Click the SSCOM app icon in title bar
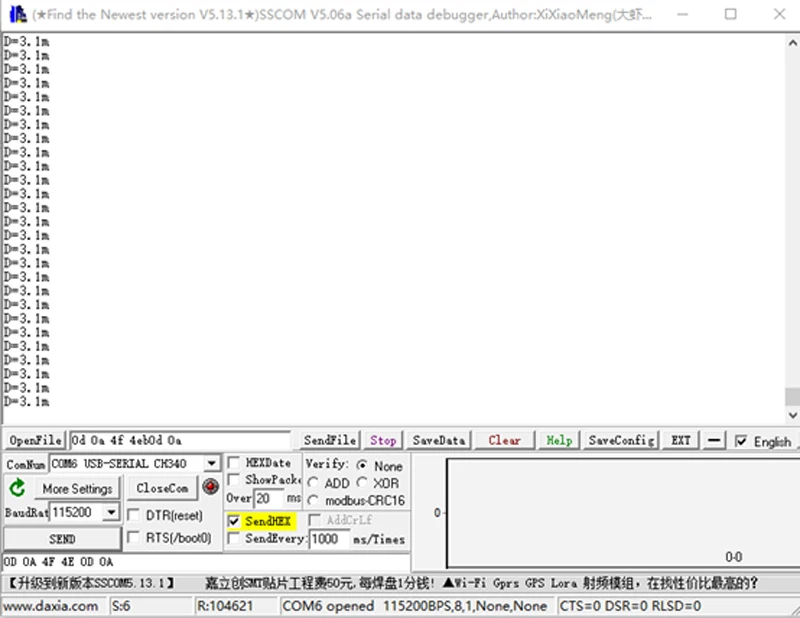The image size is (800, 618). tap(18, 14)
